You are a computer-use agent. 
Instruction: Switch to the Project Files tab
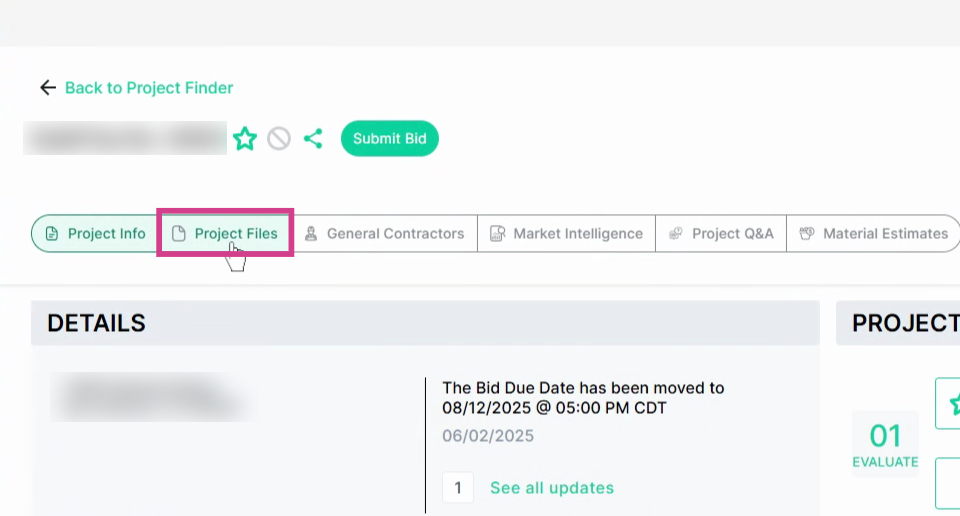coord(225,233)
